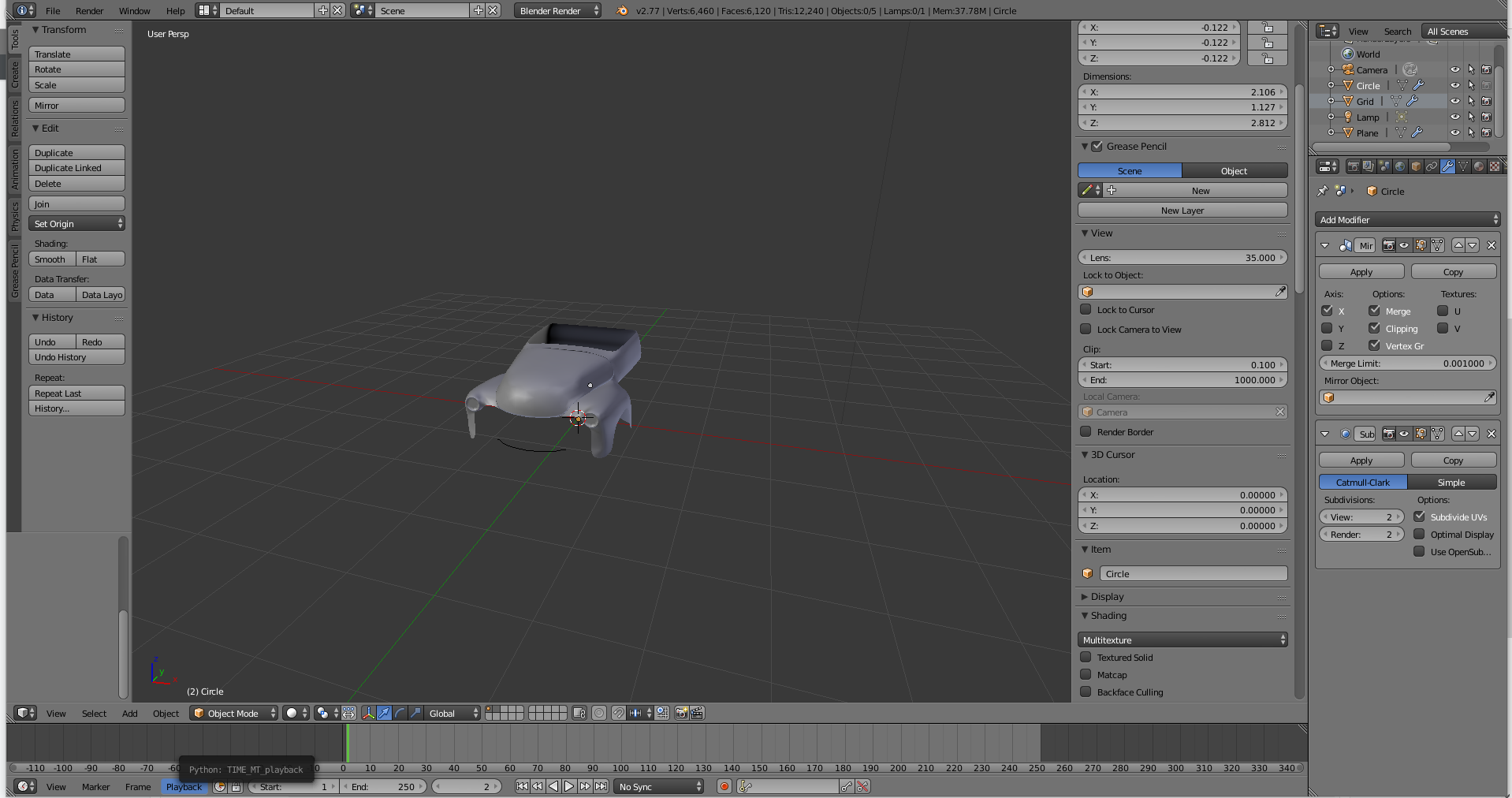This screenshot has width=1512, height=798.
Task: Open the Multitexture shading dropdown
Action: pos(1182,640)
